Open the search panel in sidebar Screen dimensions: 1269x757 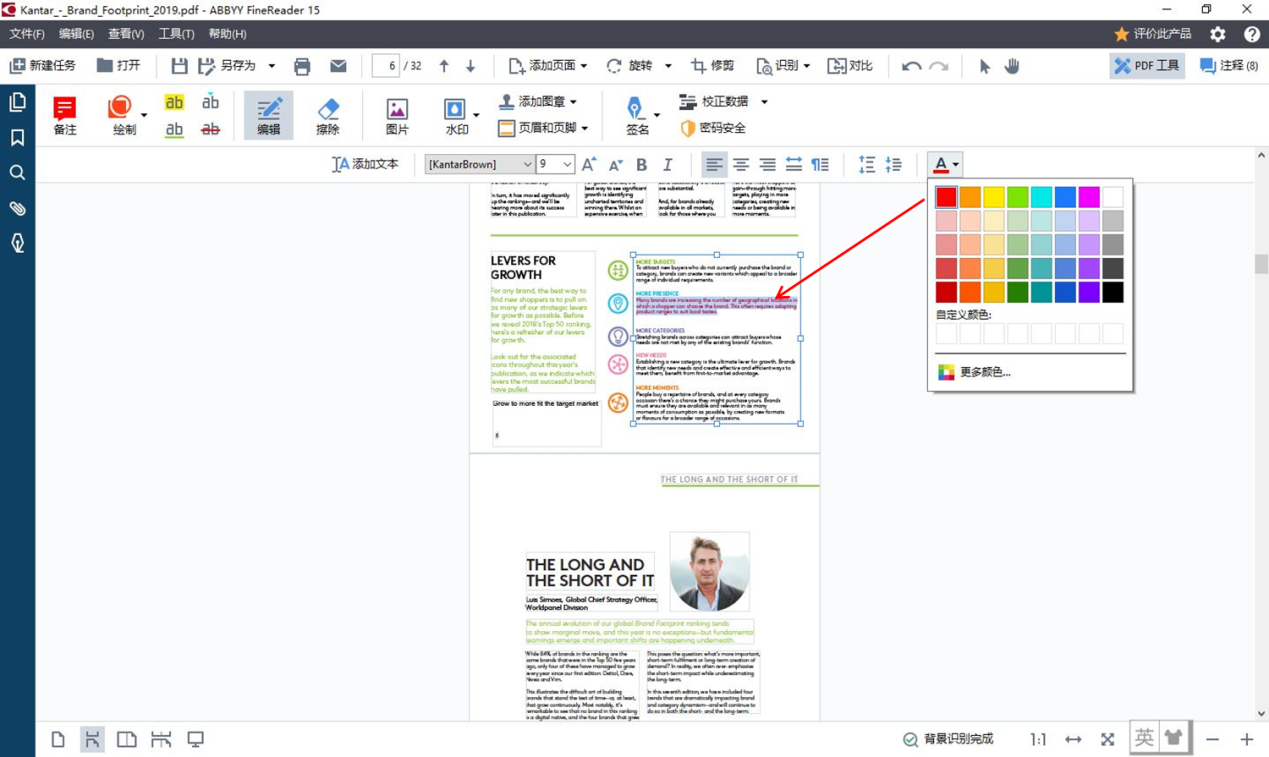click(18, 173)
